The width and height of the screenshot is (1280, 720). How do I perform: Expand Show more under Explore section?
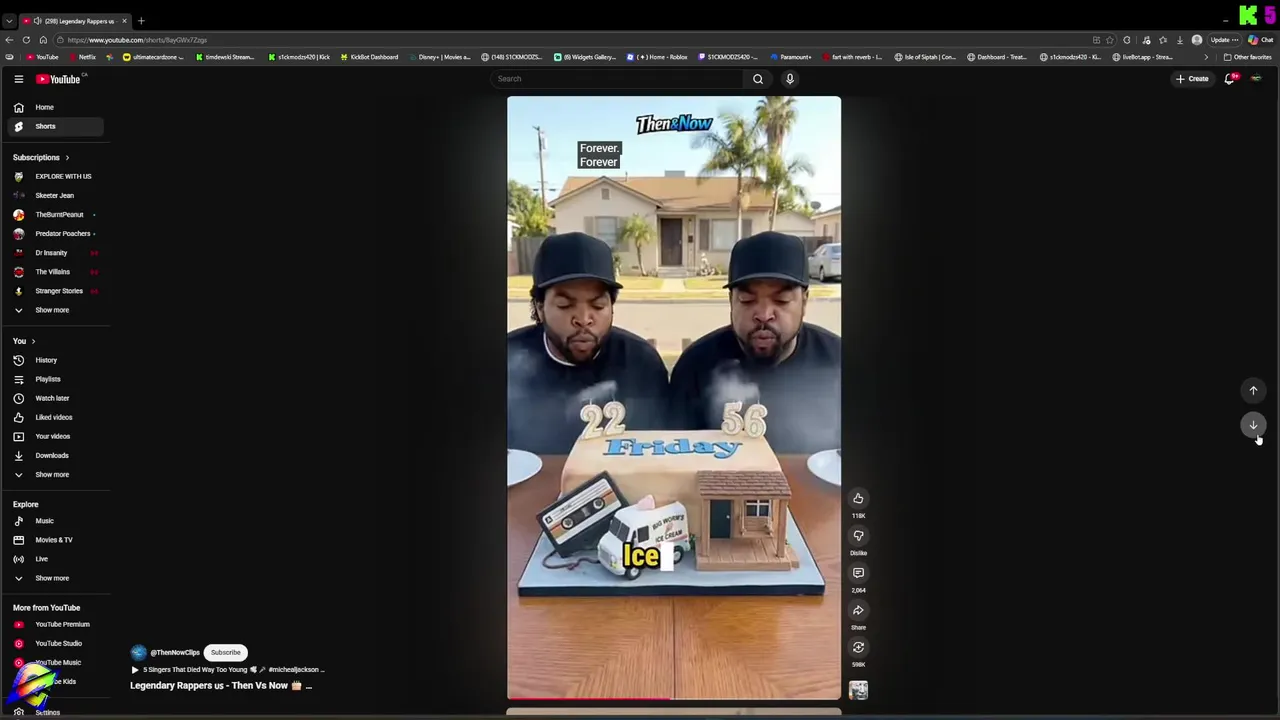(56, 578)
